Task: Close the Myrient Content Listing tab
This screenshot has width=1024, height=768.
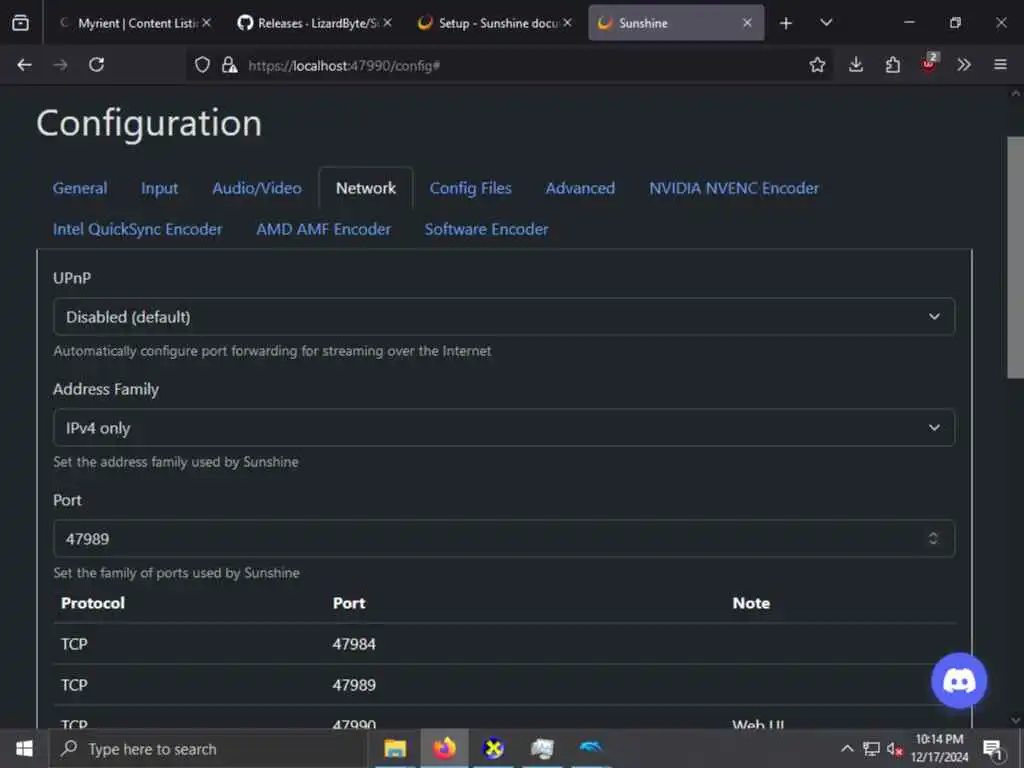Action: click(x=206, y=23)
